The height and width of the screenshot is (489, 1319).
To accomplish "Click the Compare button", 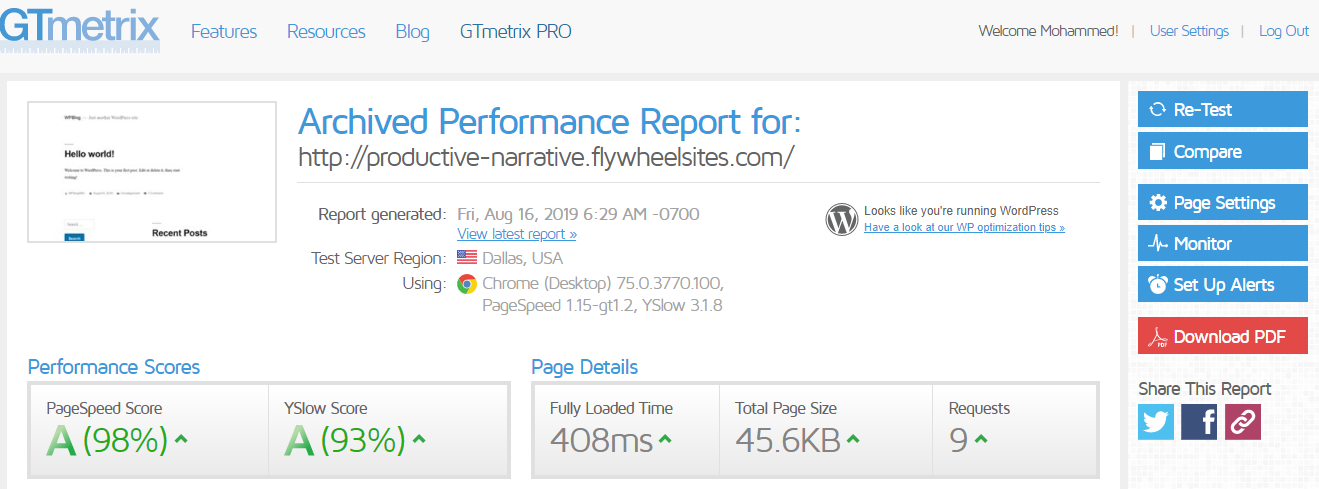I will point(1223,152).
